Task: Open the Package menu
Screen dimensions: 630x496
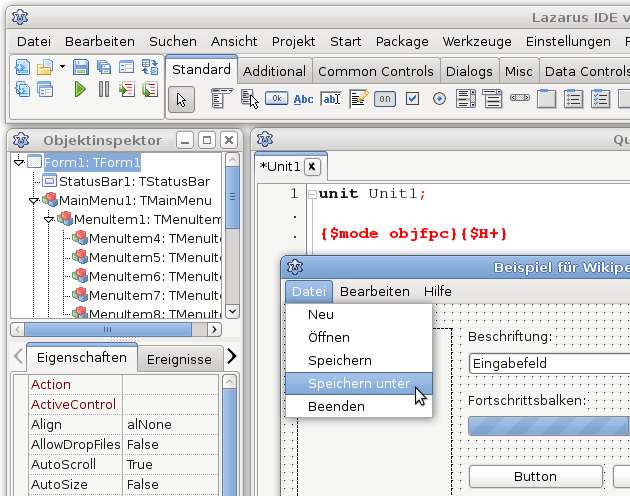Action: click(x=402, y=41)
